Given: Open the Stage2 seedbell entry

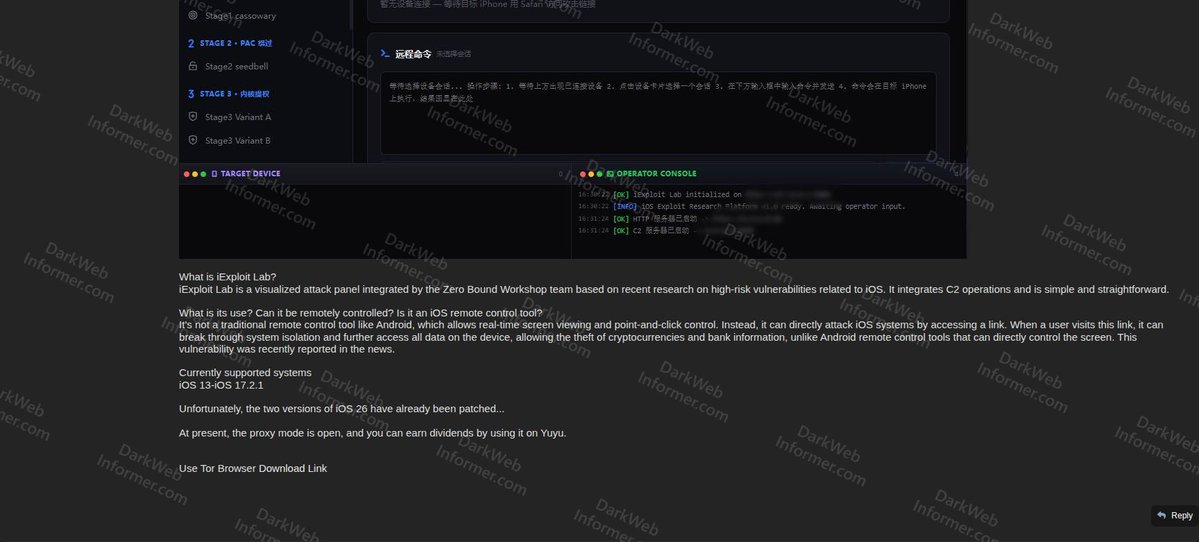Looking at the screenshot, I should pos(236,67).
